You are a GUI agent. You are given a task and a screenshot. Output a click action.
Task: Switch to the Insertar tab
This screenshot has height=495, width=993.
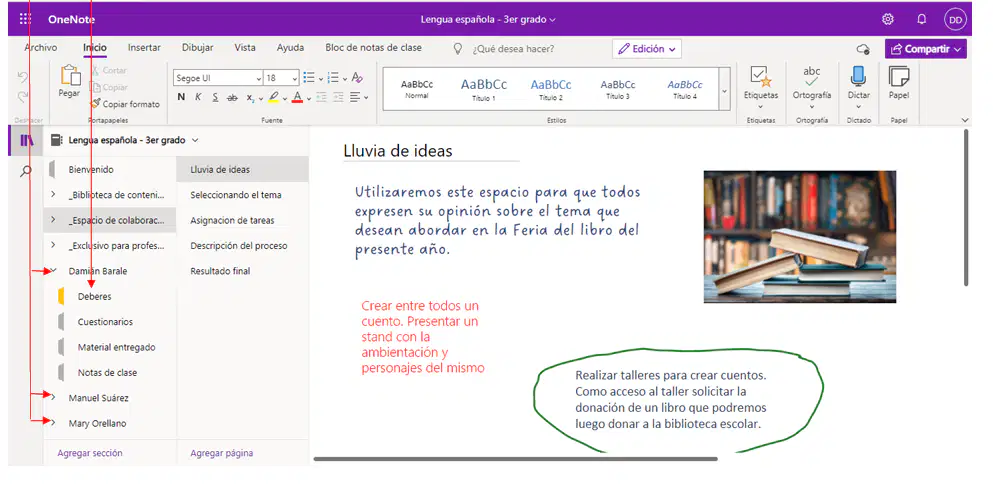click(x=144, y=47)
